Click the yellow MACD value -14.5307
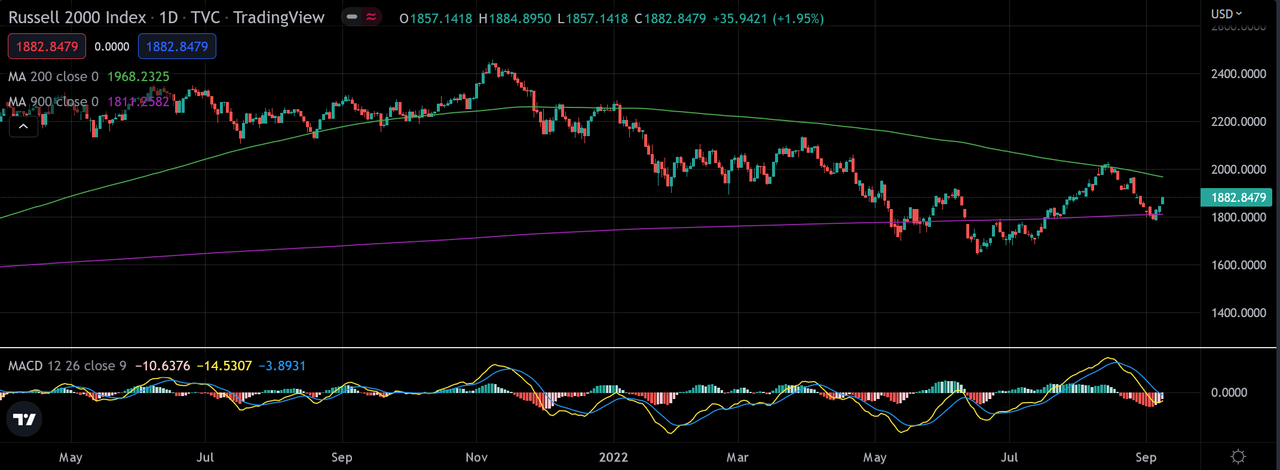Image resolution: width=1280 pixels, height=470 pixels. 222,366
